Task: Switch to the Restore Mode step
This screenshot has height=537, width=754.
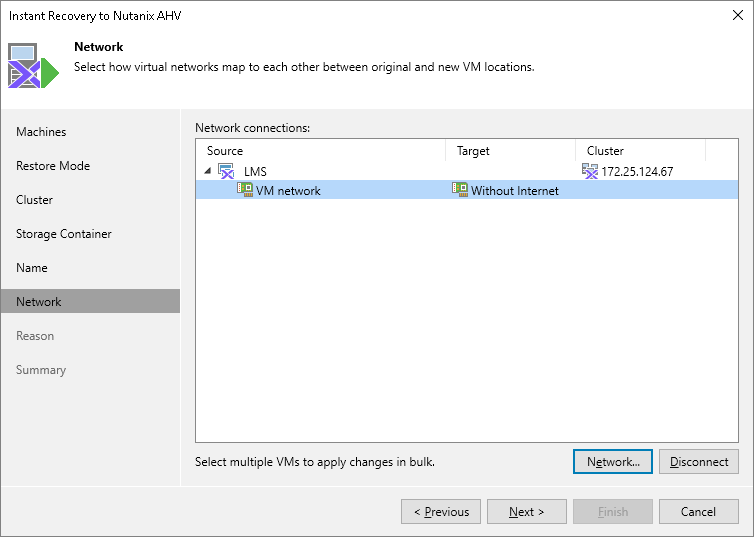Action: point(53,166)
